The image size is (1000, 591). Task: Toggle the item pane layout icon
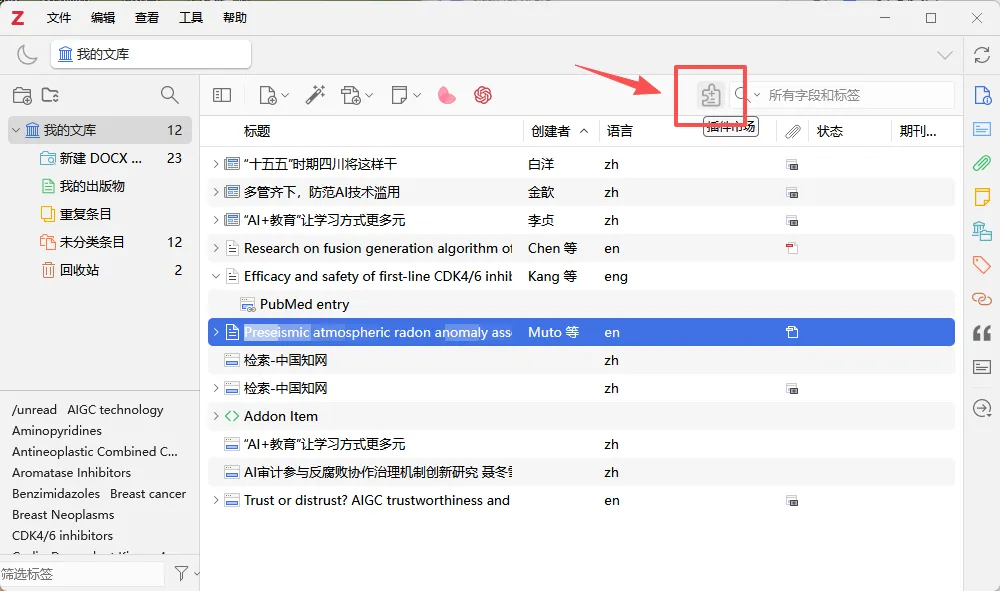(x=221, y=94)
